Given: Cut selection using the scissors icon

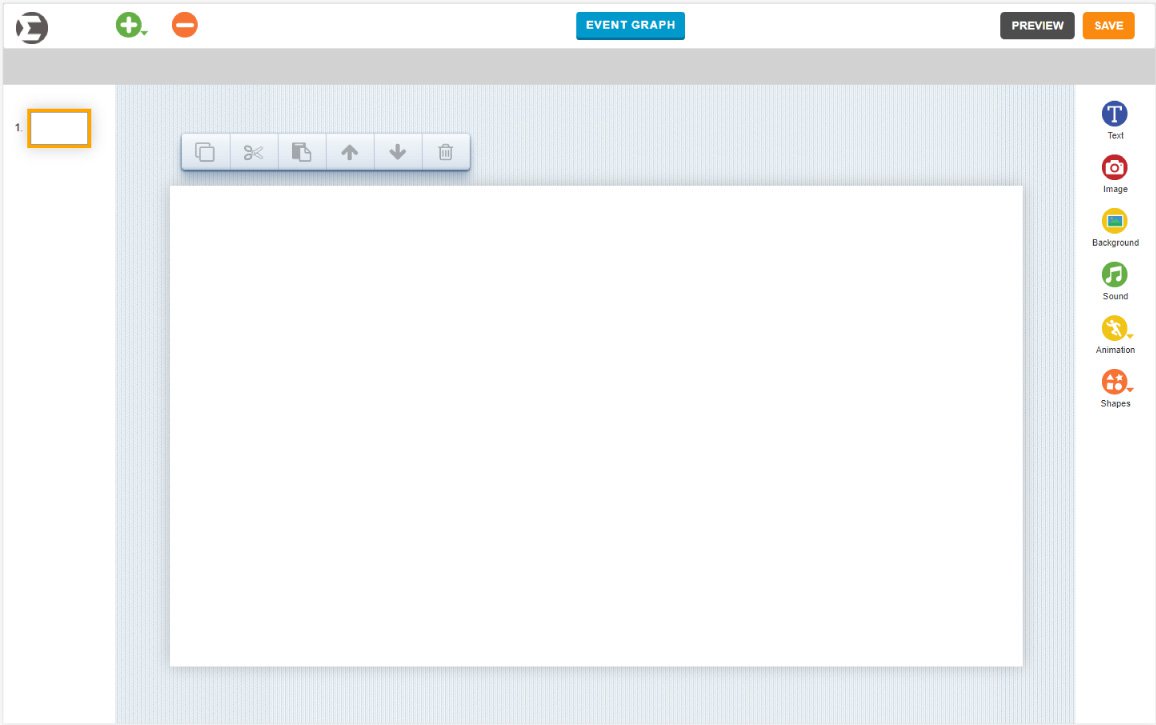Looking at the screenshot, I should point(254,152).
